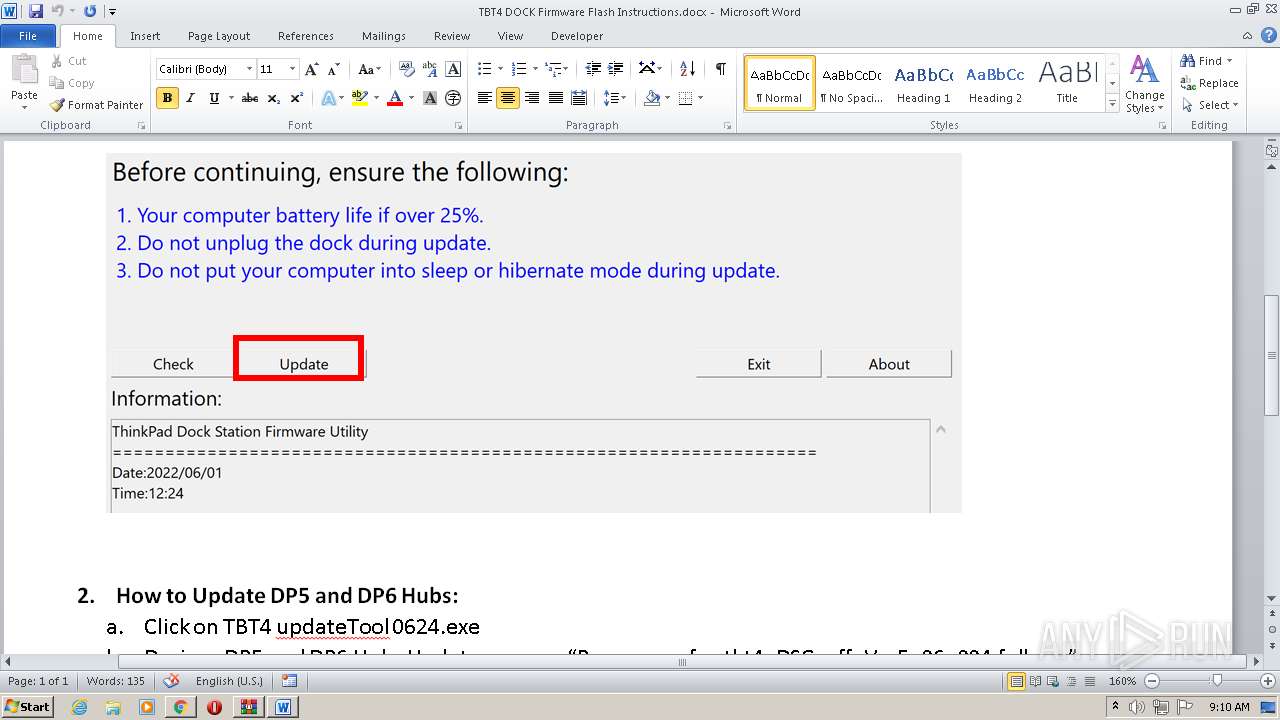Screen dimensions: 1280x720
Task: Switch to the References tab
Action: [306, 36]
